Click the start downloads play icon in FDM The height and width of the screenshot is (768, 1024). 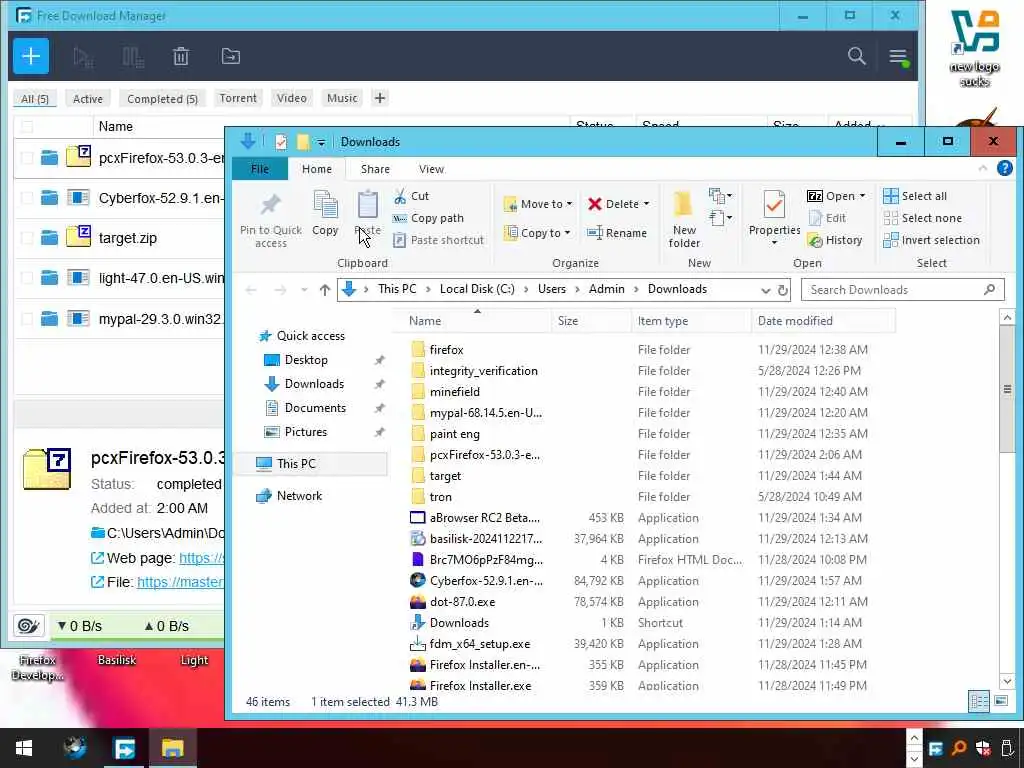coord(83,57)
